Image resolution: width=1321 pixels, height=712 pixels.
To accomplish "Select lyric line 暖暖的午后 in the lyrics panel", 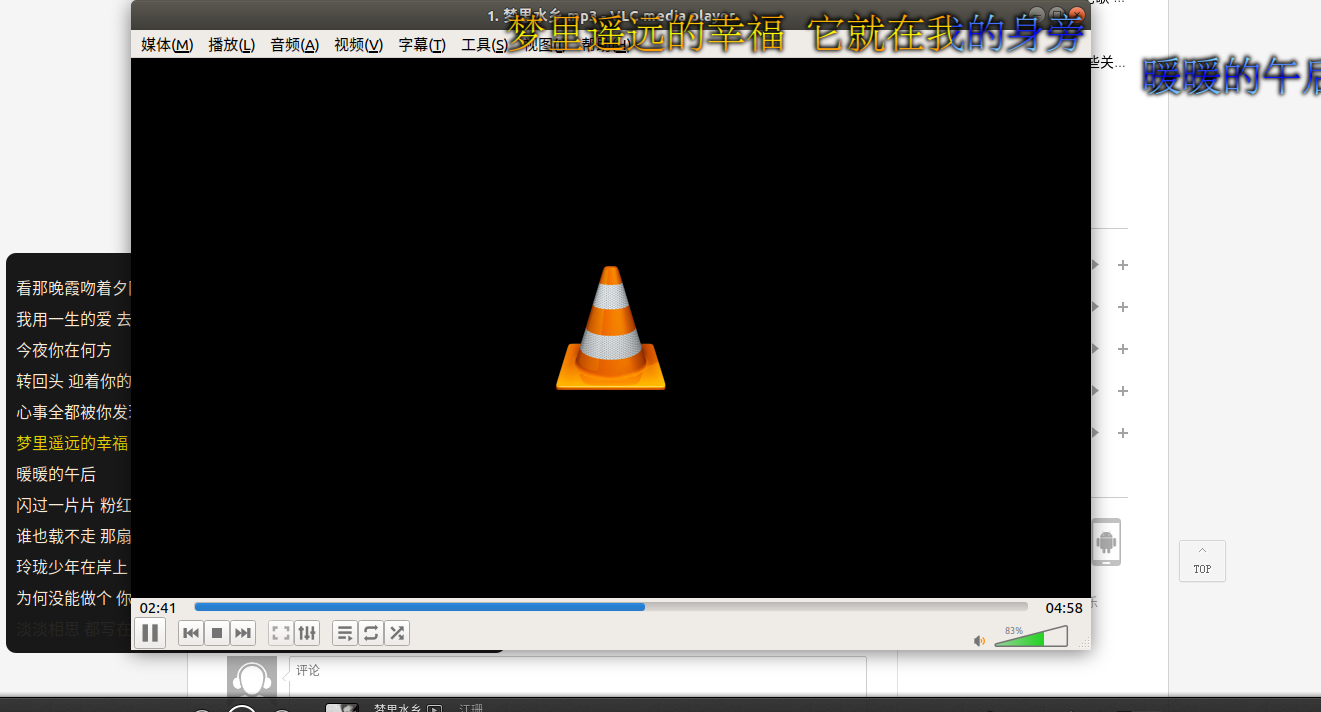I will pyautogui.click(x=56, y=474).
